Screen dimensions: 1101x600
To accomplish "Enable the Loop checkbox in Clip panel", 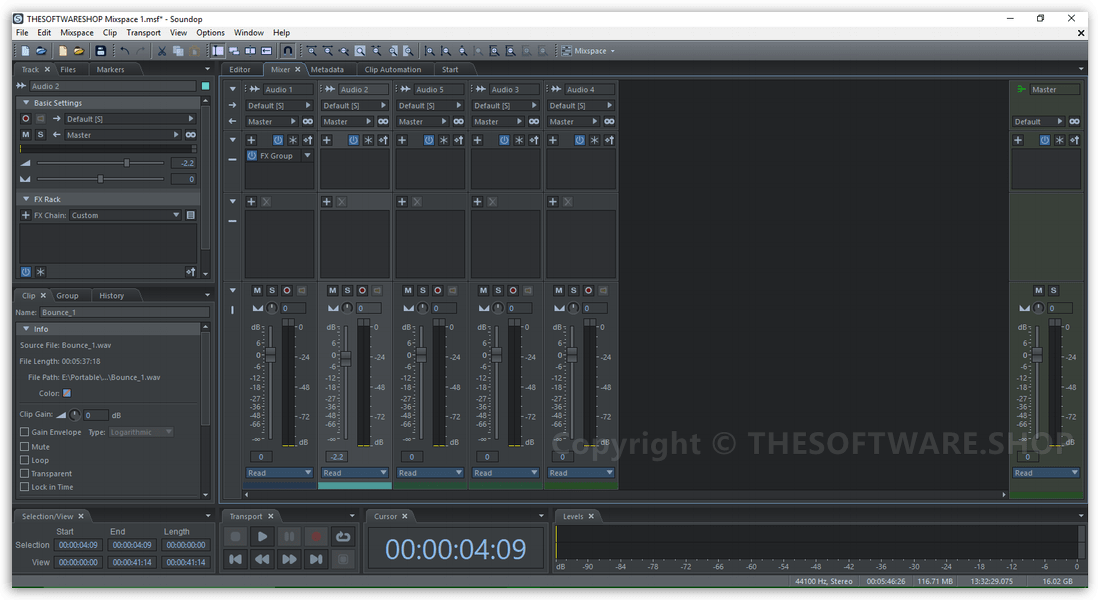I will (25, 460).
